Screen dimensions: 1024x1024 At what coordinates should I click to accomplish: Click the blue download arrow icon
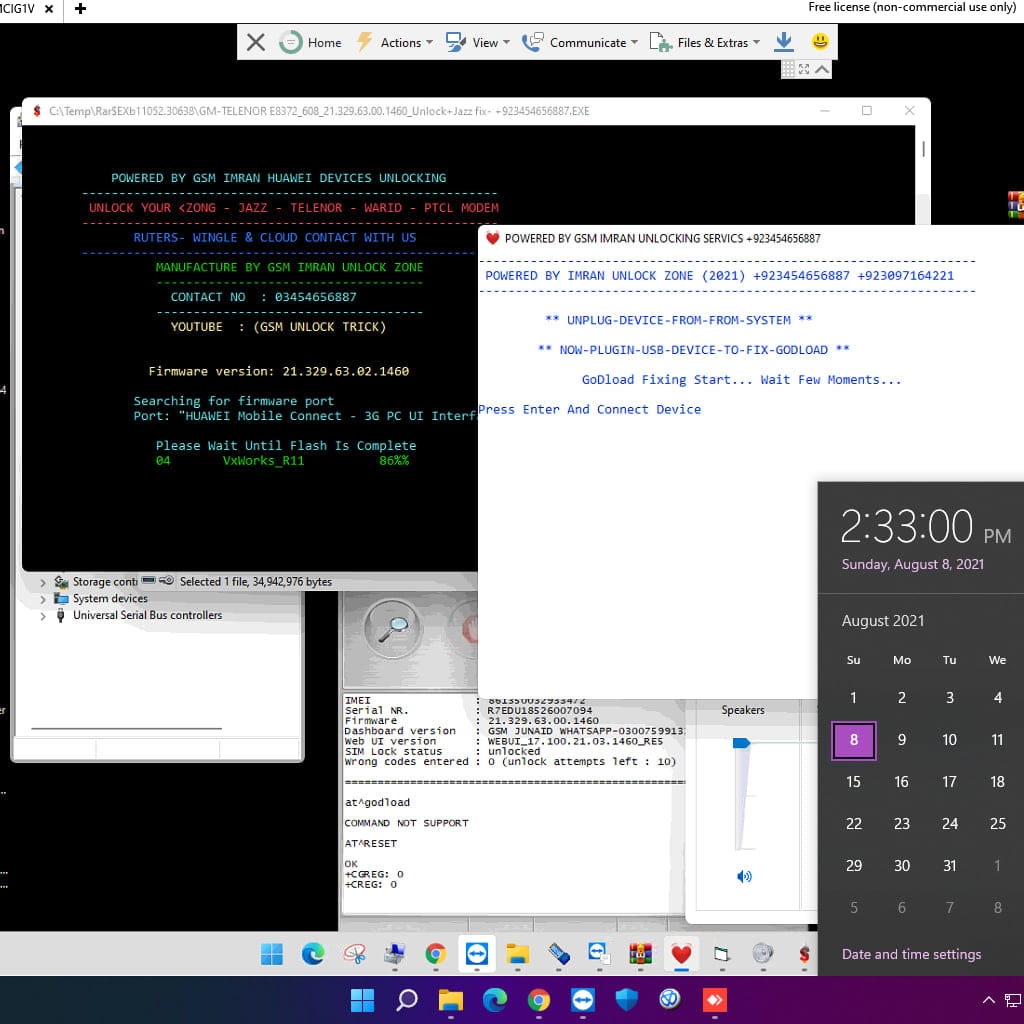(x=784, y=42)
